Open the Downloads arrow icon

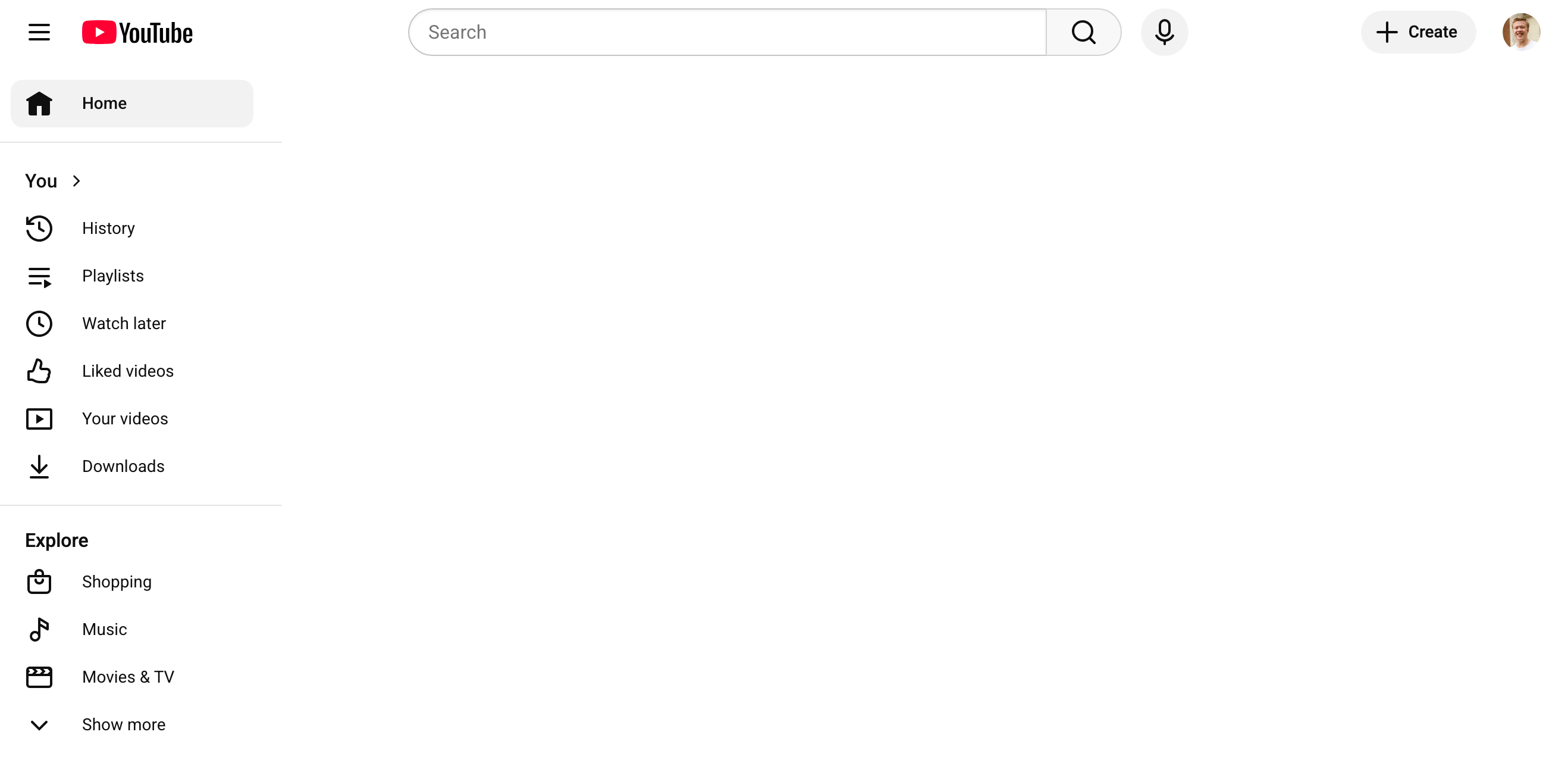click(x=39, y=467)
